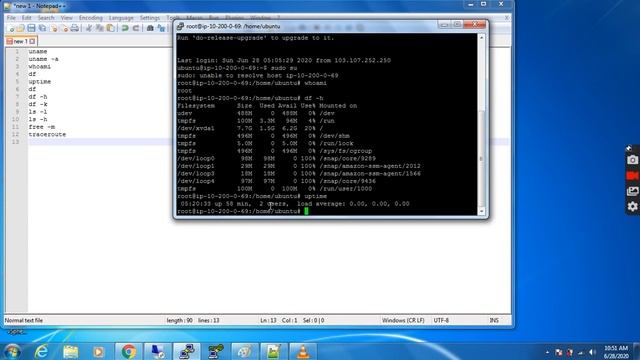
Task: Open File Explorer from the taskbar
Action: tap(70, 351)
